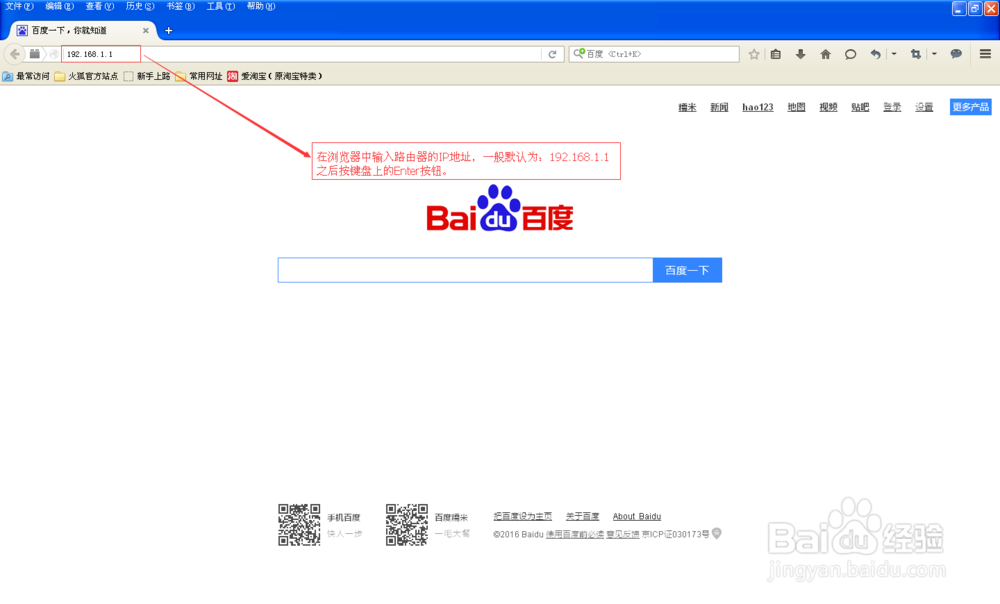This screenshot has width=1000, height=604.
Task: Open the 贴吧 link
Action: [x=860, y=107]
